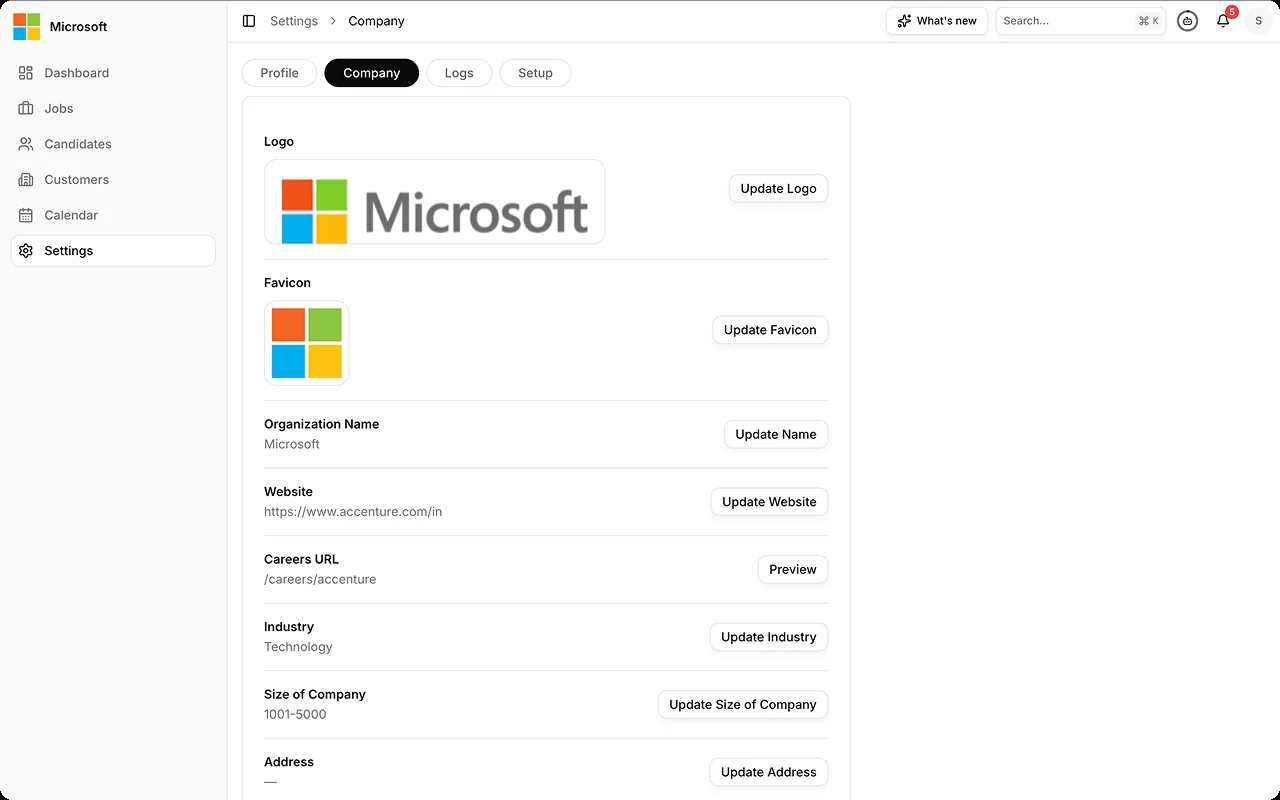
Task: Click the Settings gear icon
Action: pos(26,251)
